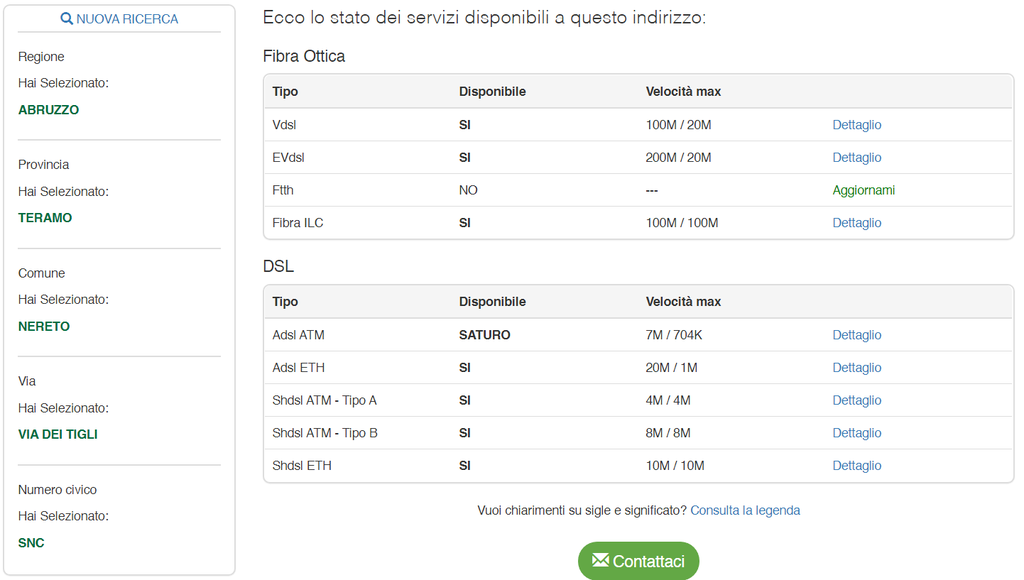Start a new search via NUOVA RICERCA
1024x580 pixels.
coord(126,19)
